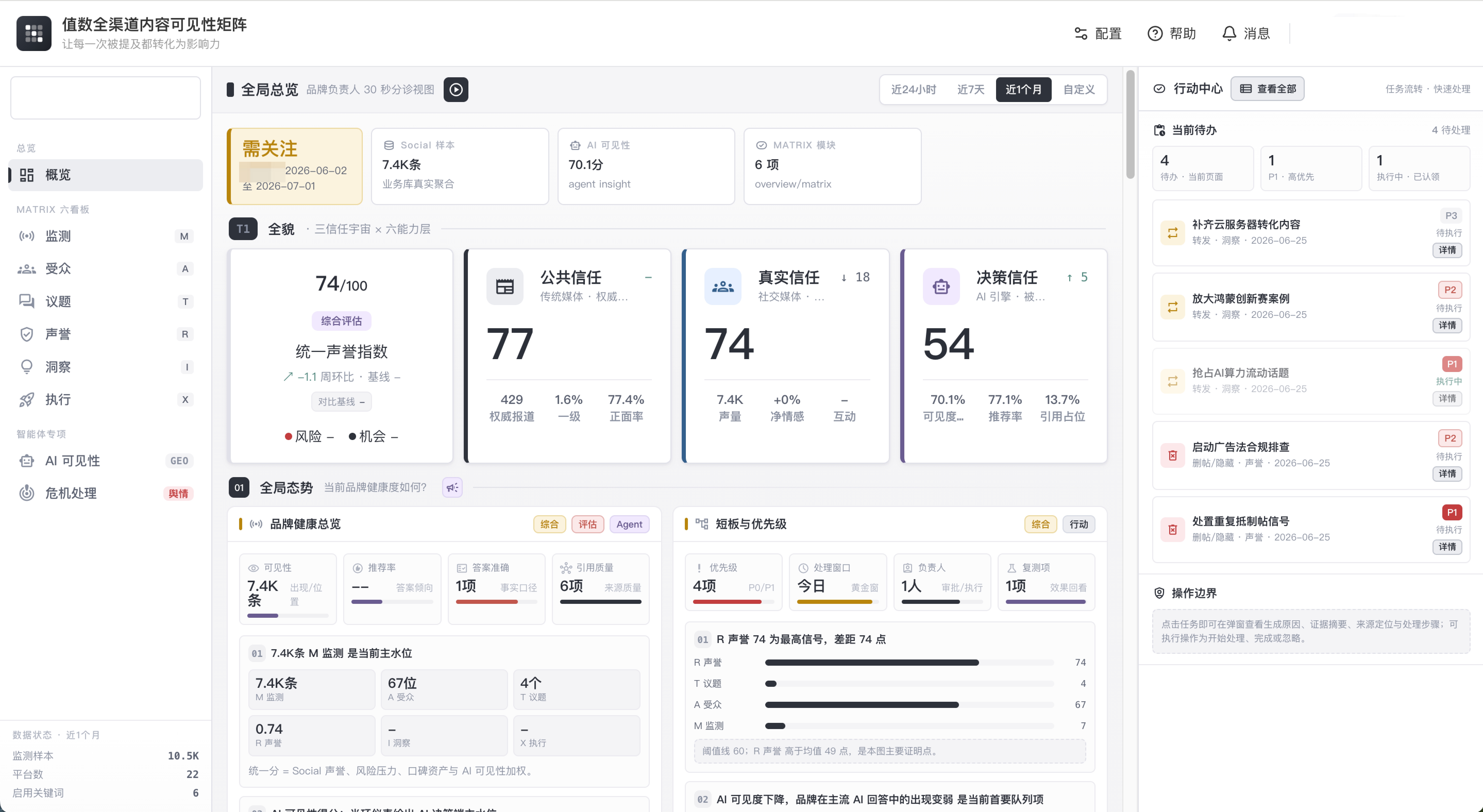Click 行动 tag in 短板与优先级

coord(1078,524)
